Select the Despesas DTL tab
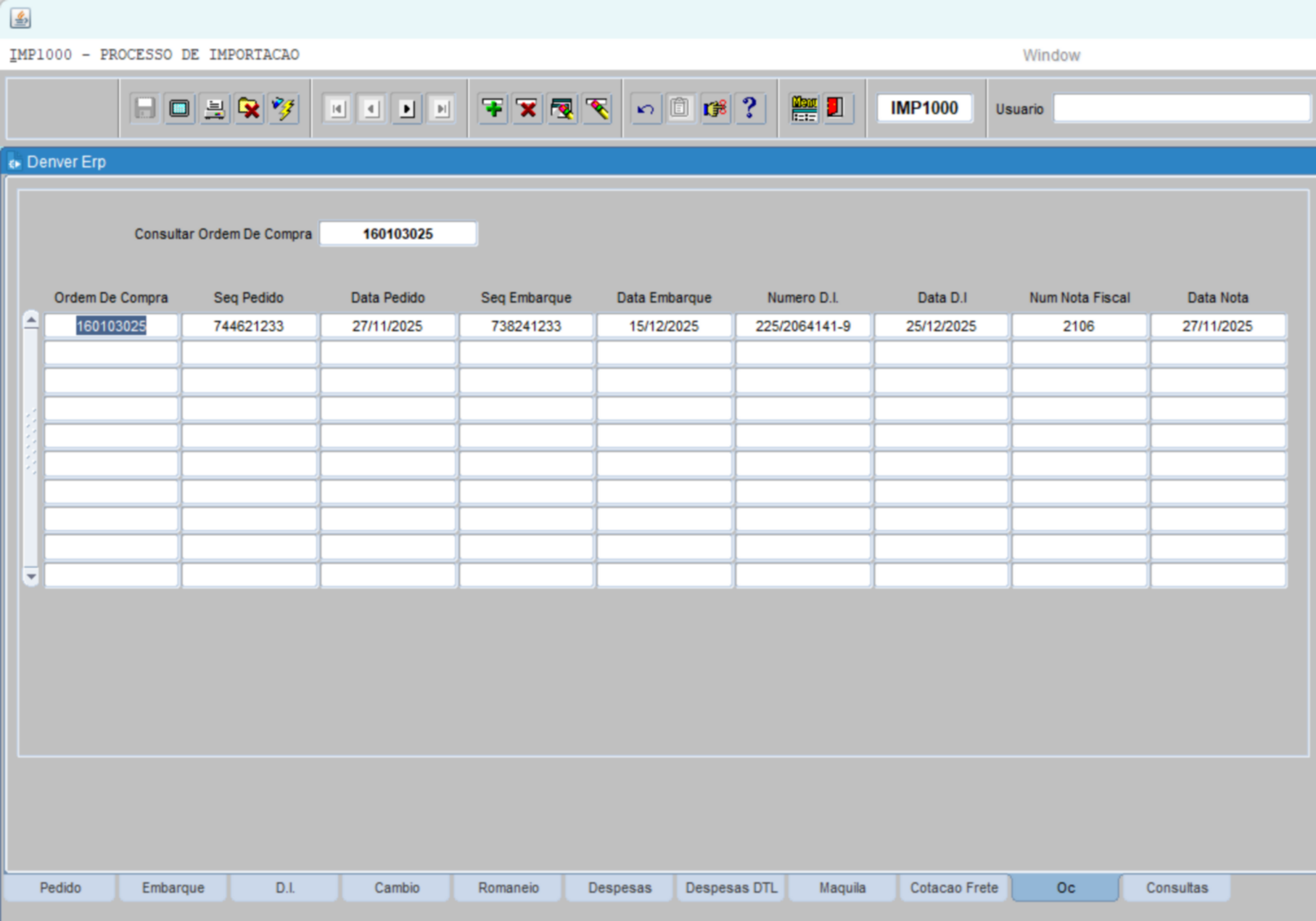 coord(731,888)
